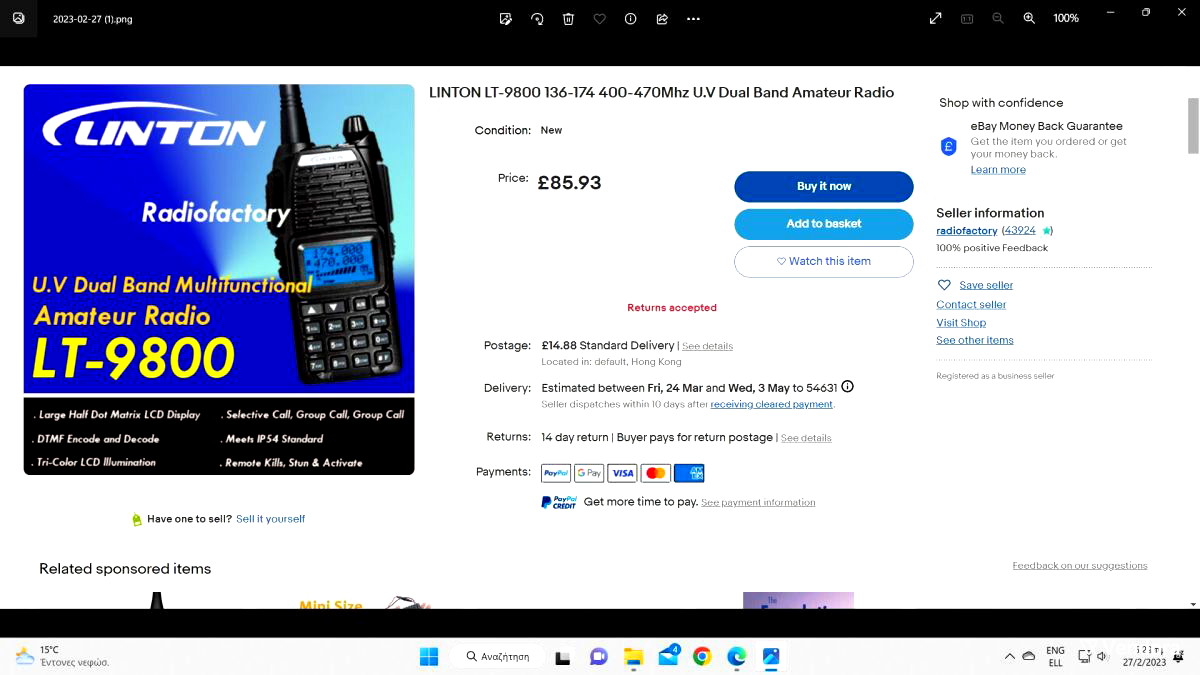Show file info panel icon

click(x=630, y=18)
